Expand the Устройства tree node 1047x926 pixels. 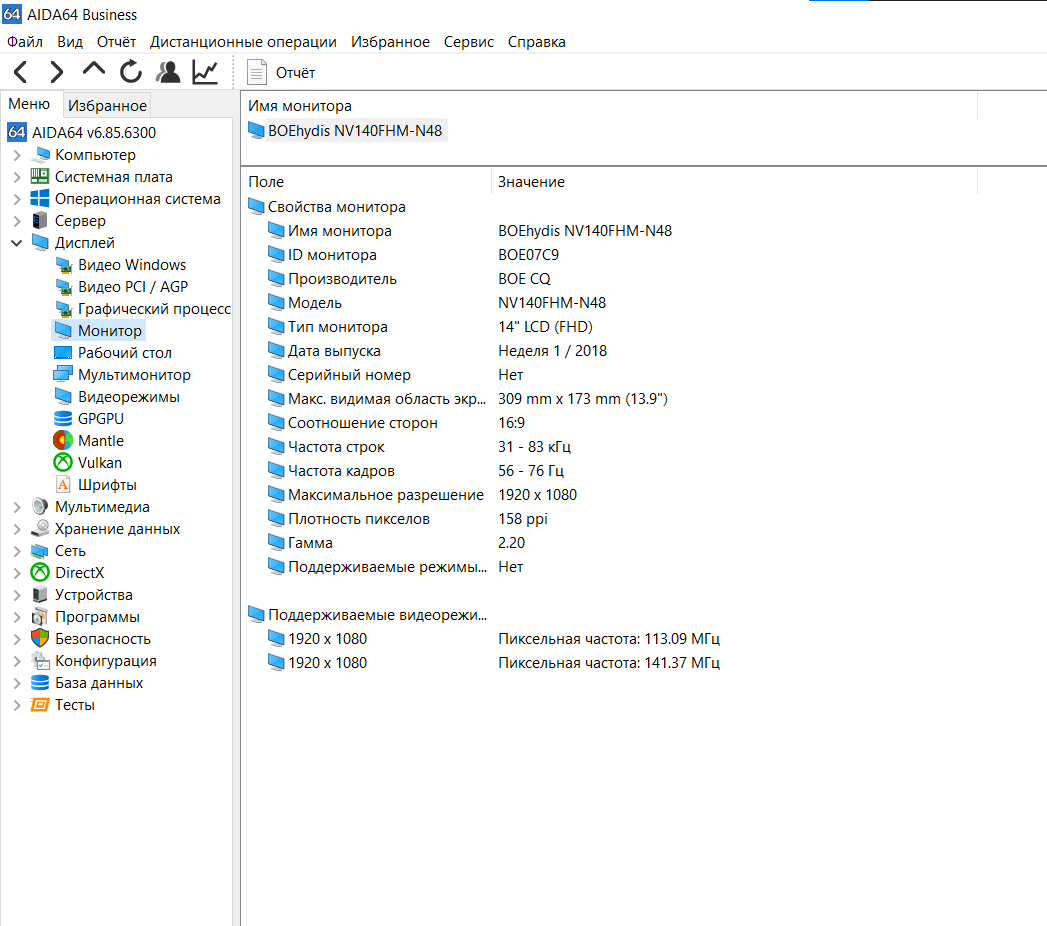coord(17,595)
